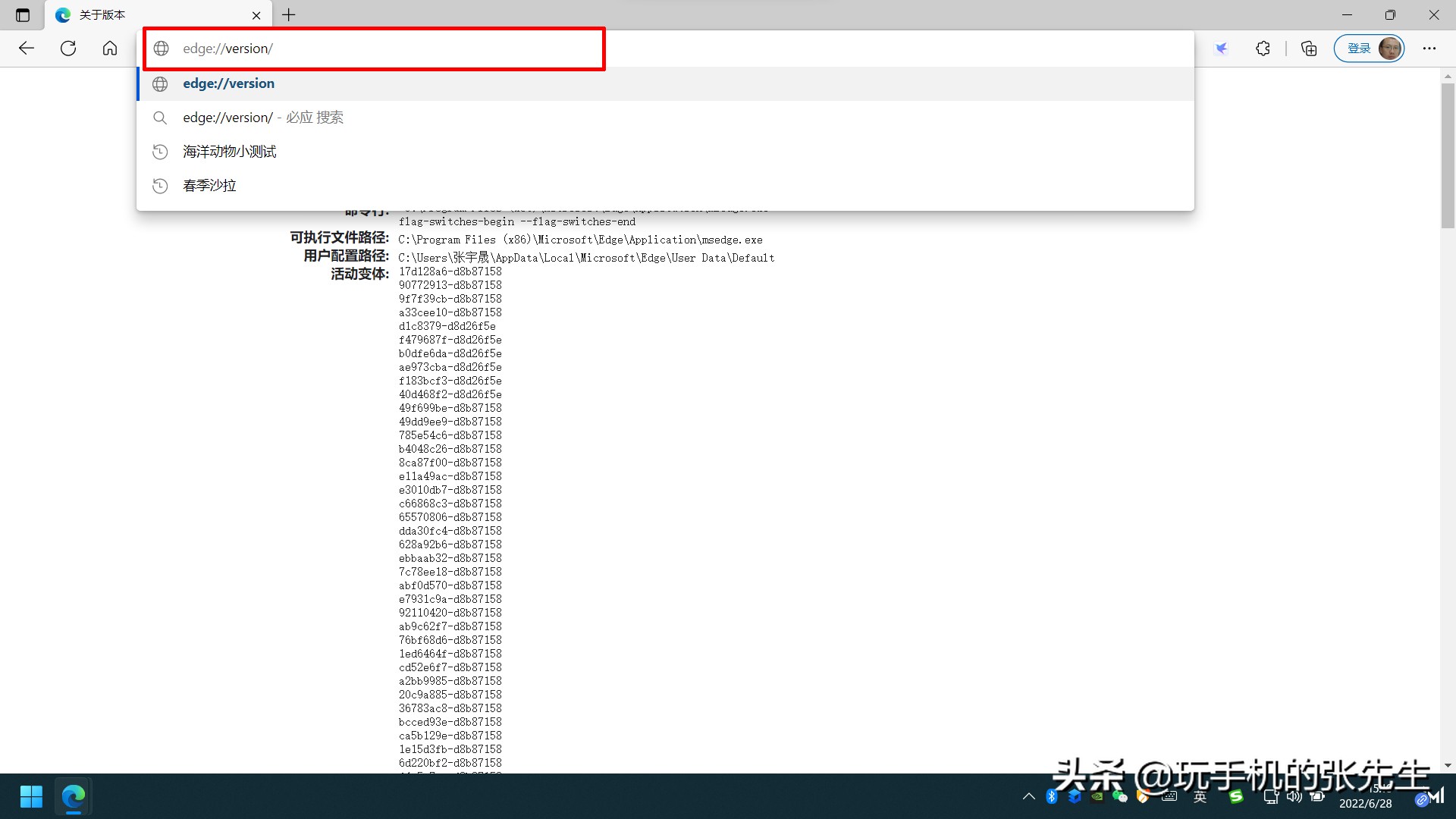1456x819 pixels.
Task: Click the page scrollbar down arrow
Action: pos(1448,765)
